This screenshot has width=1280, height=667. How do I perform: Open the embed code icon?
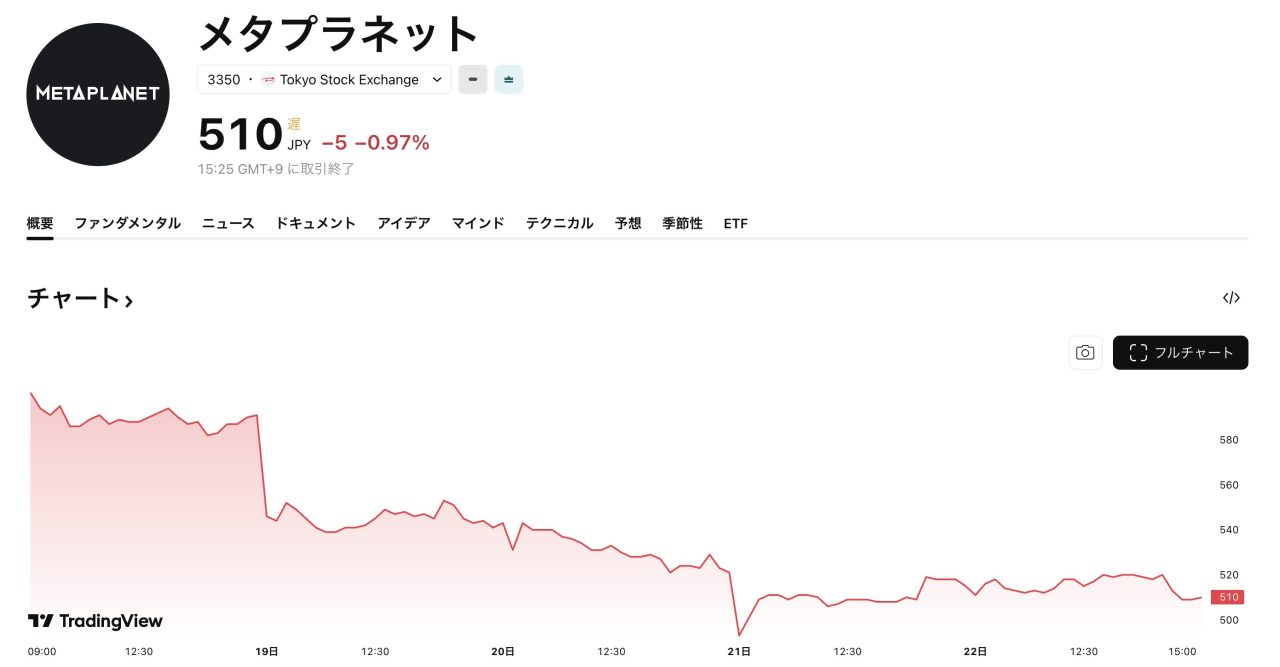pyautogui.click(x=1231, y=298)
